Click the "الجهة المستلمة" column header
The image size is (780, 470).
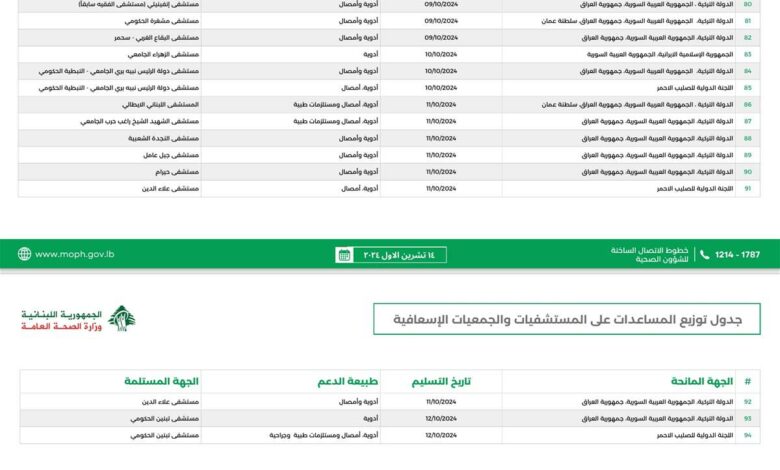[x=161, y=381]
